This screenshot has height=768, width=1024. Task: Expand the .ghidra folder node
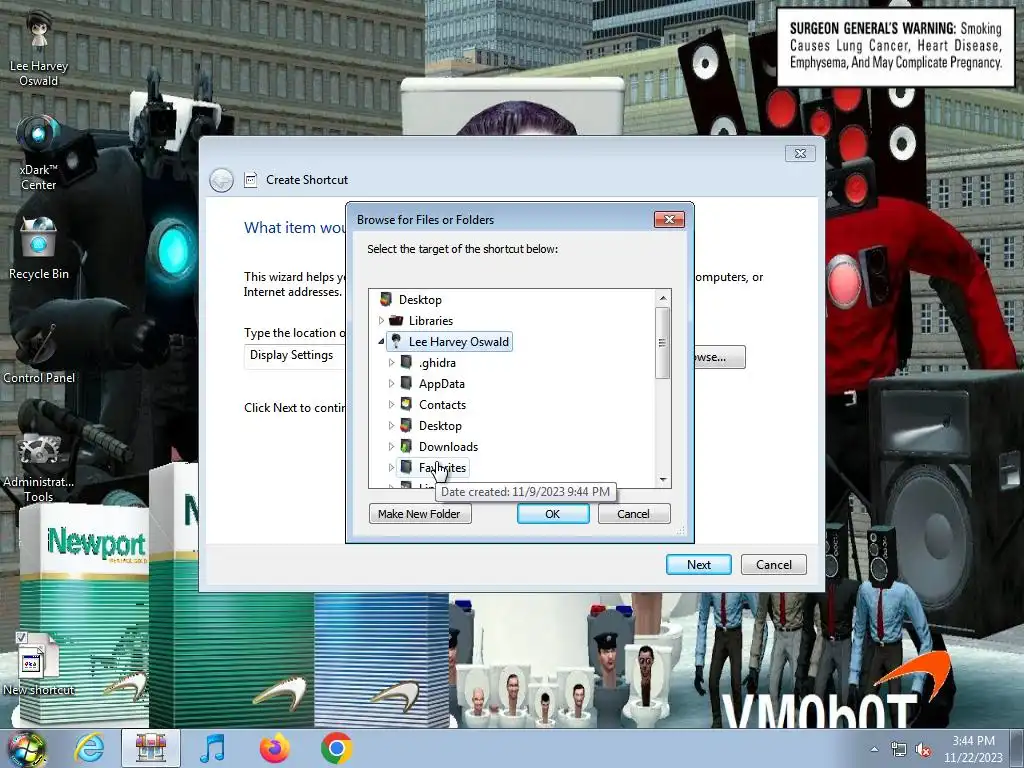pos(391,362)
